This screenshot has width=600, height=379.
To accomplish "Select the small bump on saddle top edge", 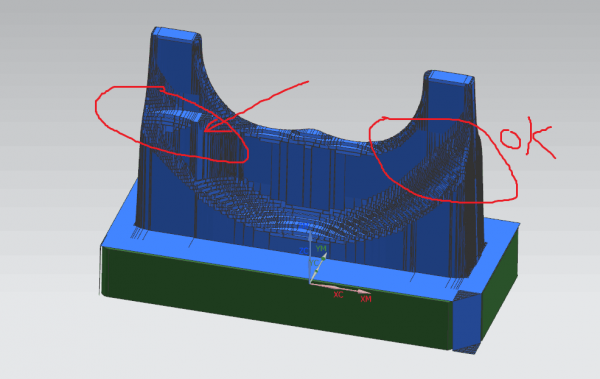I will pyautogui.click(x=312, y=131).
